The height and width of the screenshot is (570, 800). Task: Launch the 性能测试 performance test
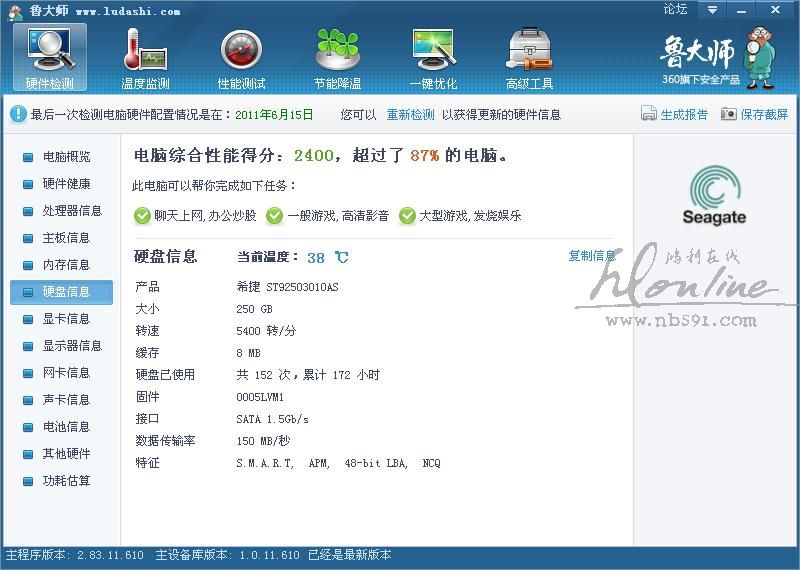pyautogui.click(x=241, y=59)
